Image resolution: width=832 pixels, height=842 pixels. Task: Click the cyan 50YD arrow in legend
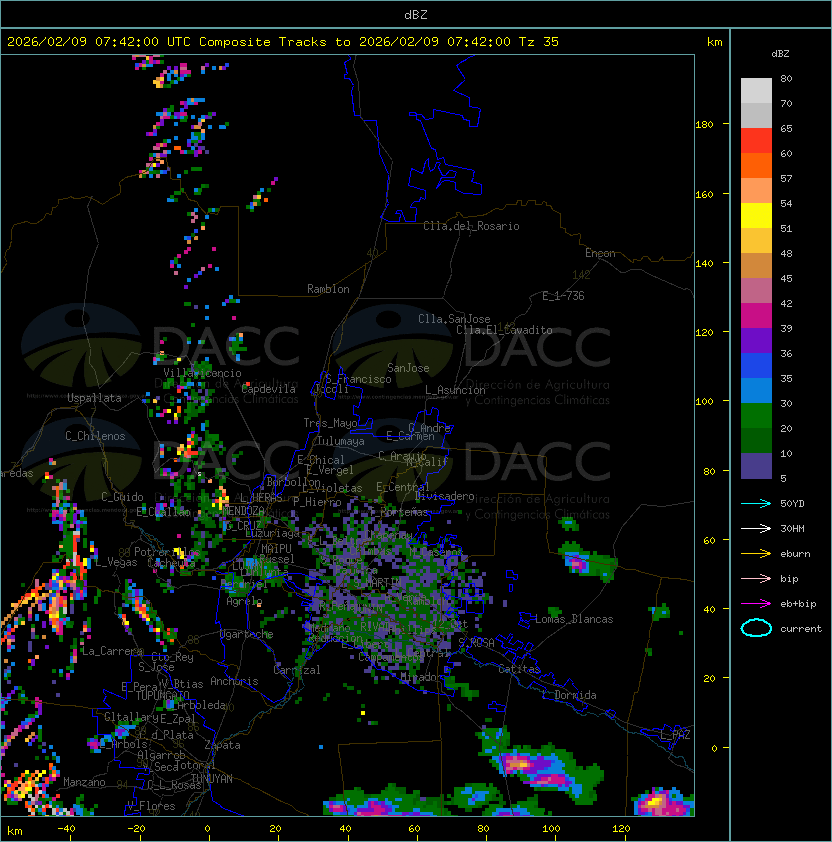pyautogui.click(x=756, y=503)
